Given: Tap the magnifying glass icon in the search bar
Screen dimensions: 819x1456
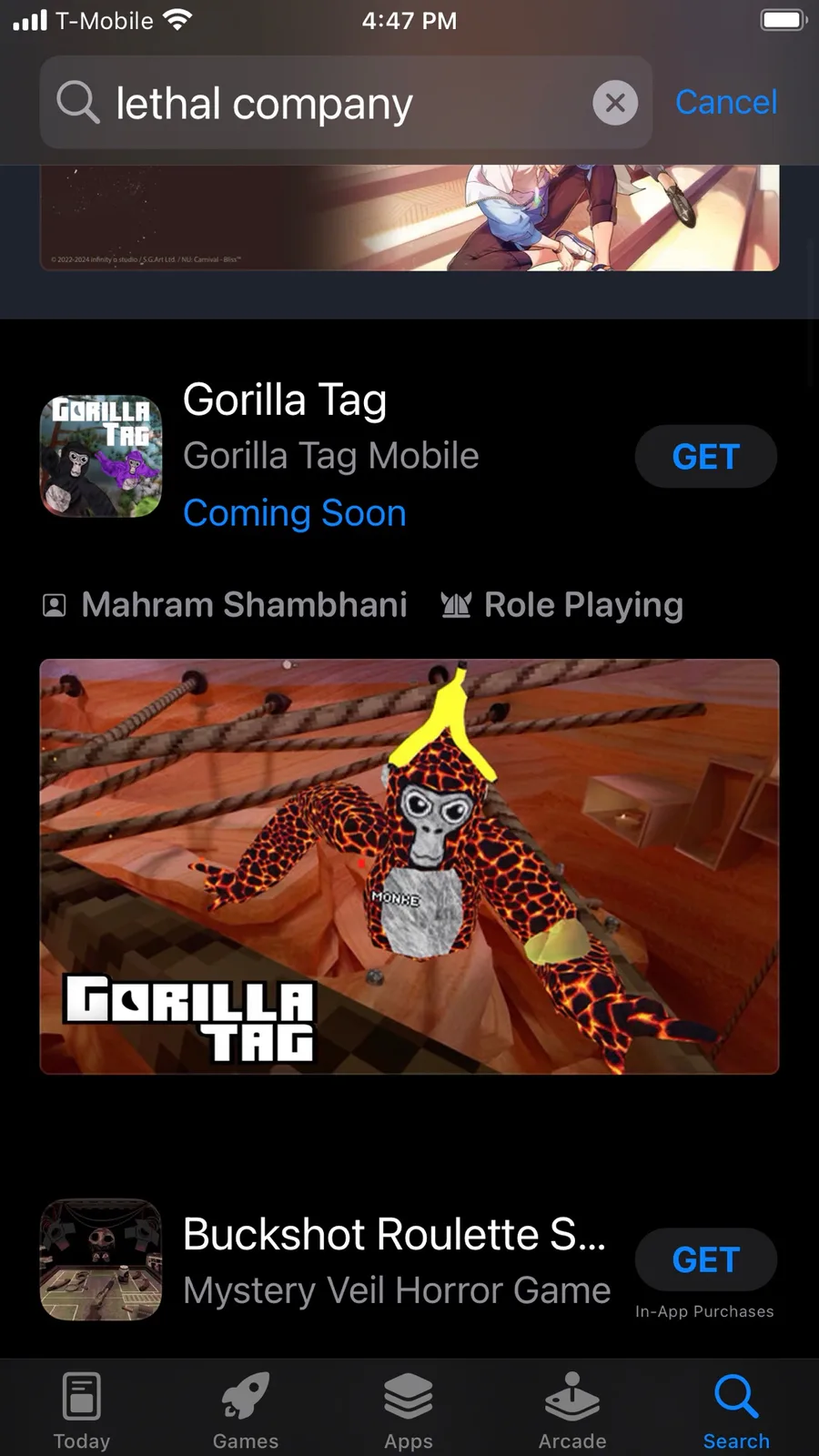Looking at the screenshot, I should point(77,102).
